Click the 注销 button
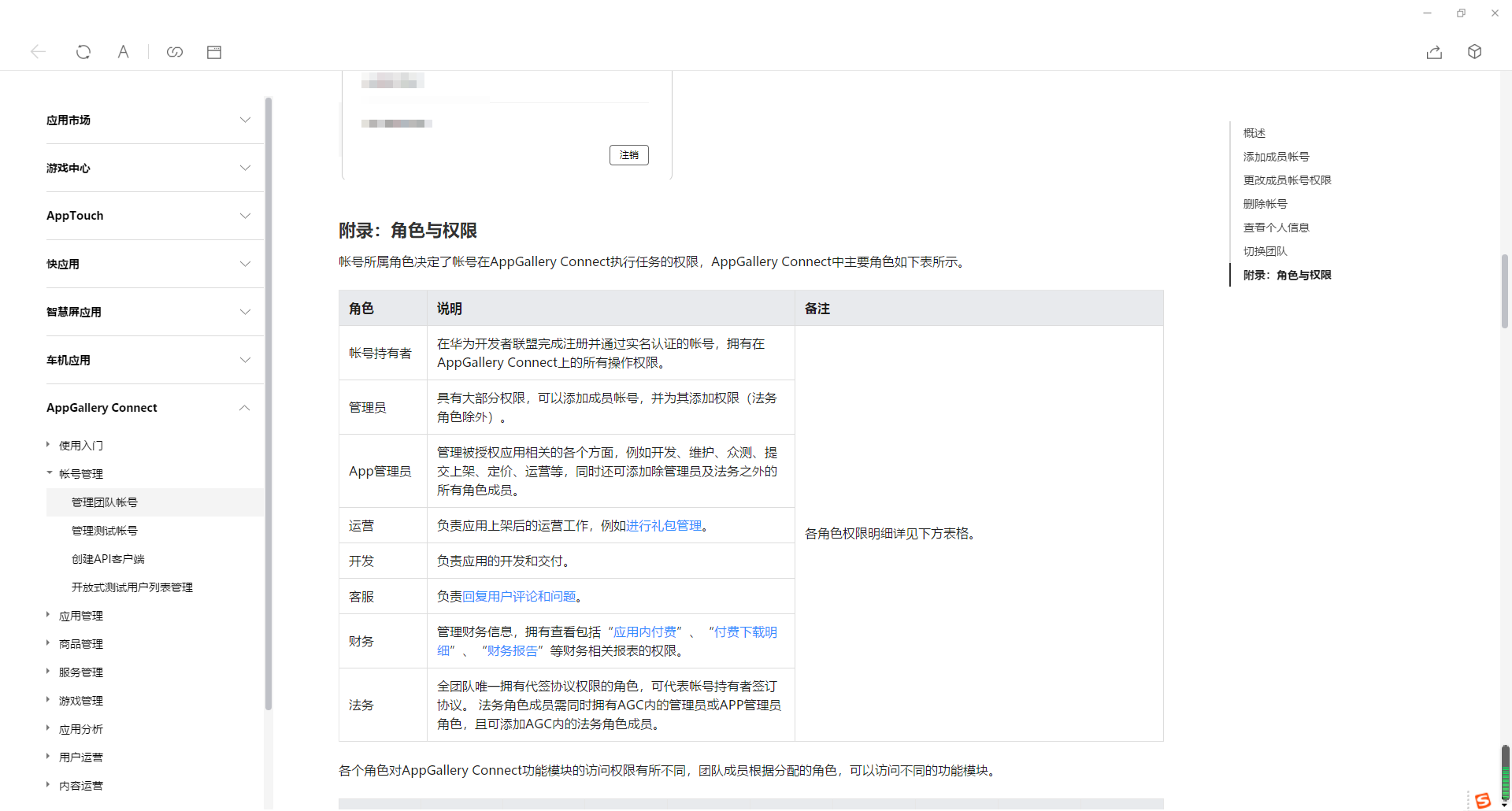The image size is (1512, 811). point(628,154)
